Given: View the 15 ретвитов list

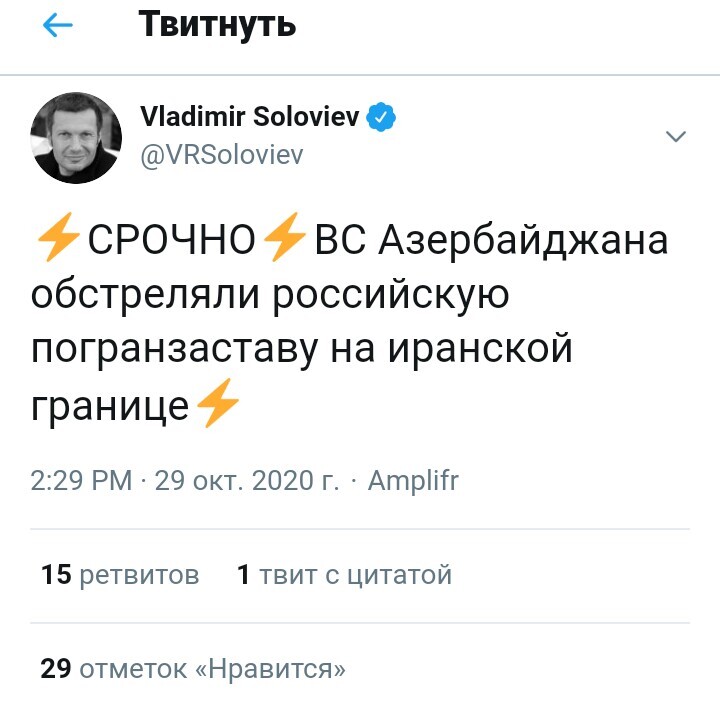Looking at the screenshot, I should pyautogui.click(x=120, y=575).
